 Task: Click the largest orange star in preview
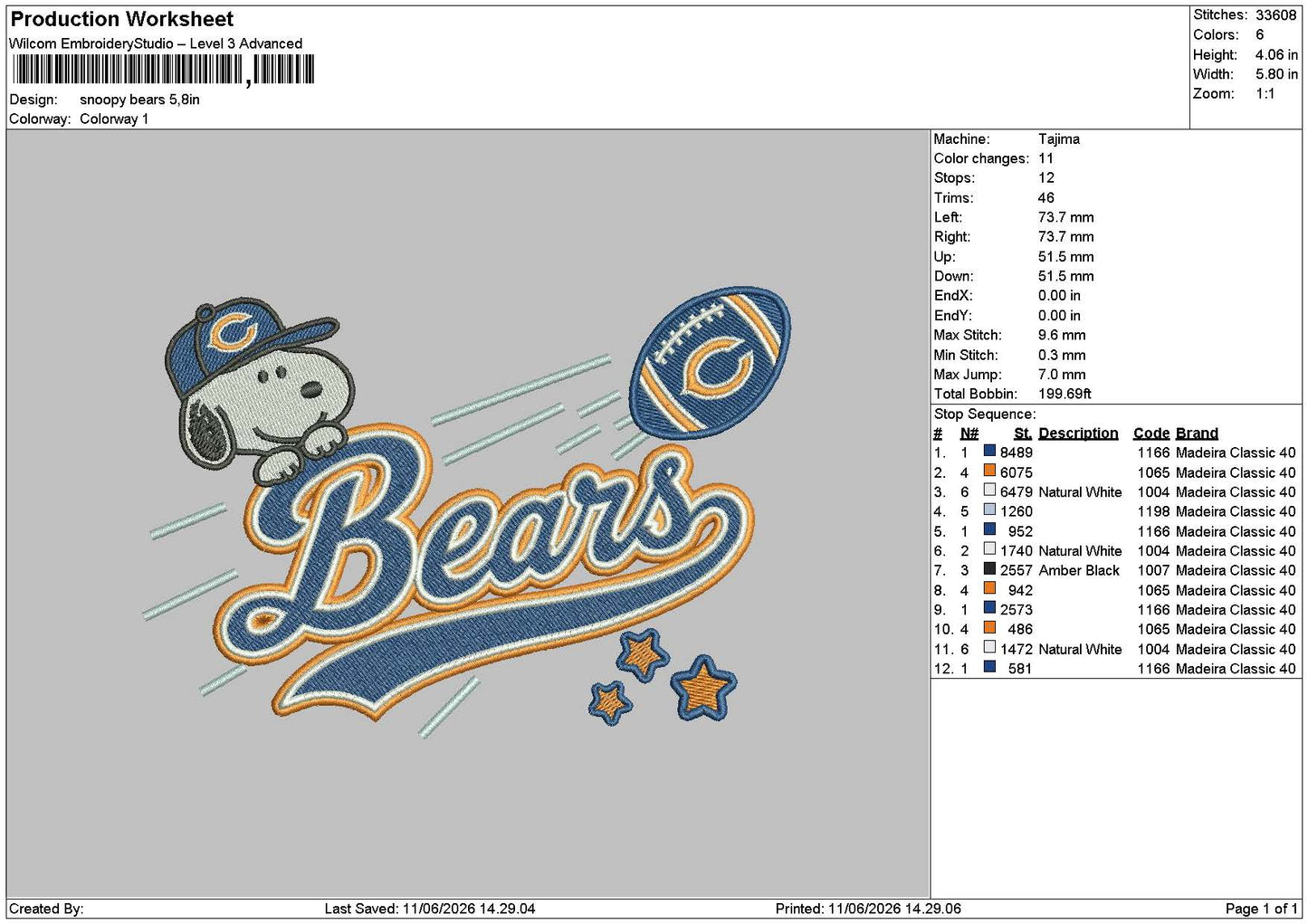point(703,689)
